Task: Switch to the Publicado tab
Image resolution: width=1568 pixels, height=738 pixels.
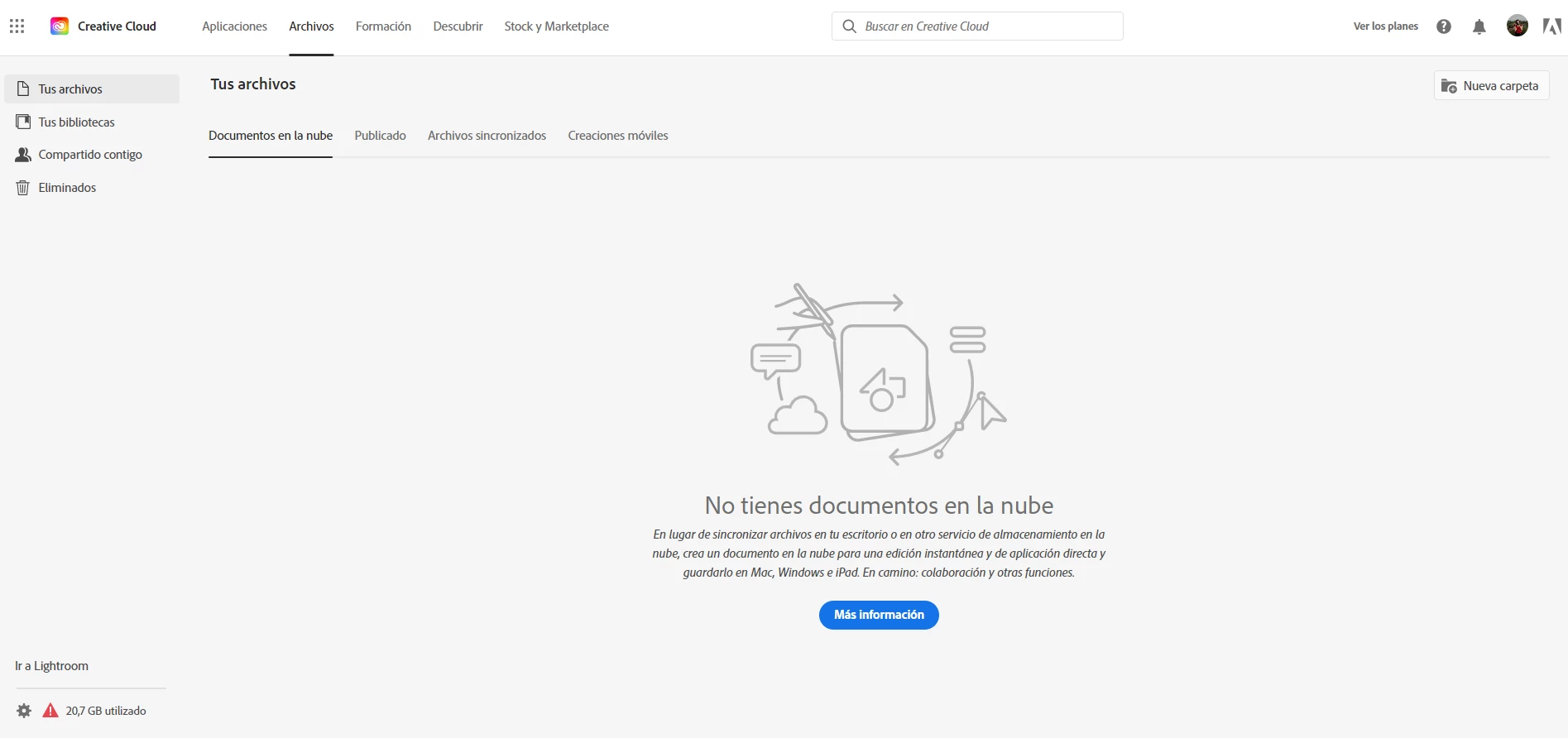Action: point(380,136)
